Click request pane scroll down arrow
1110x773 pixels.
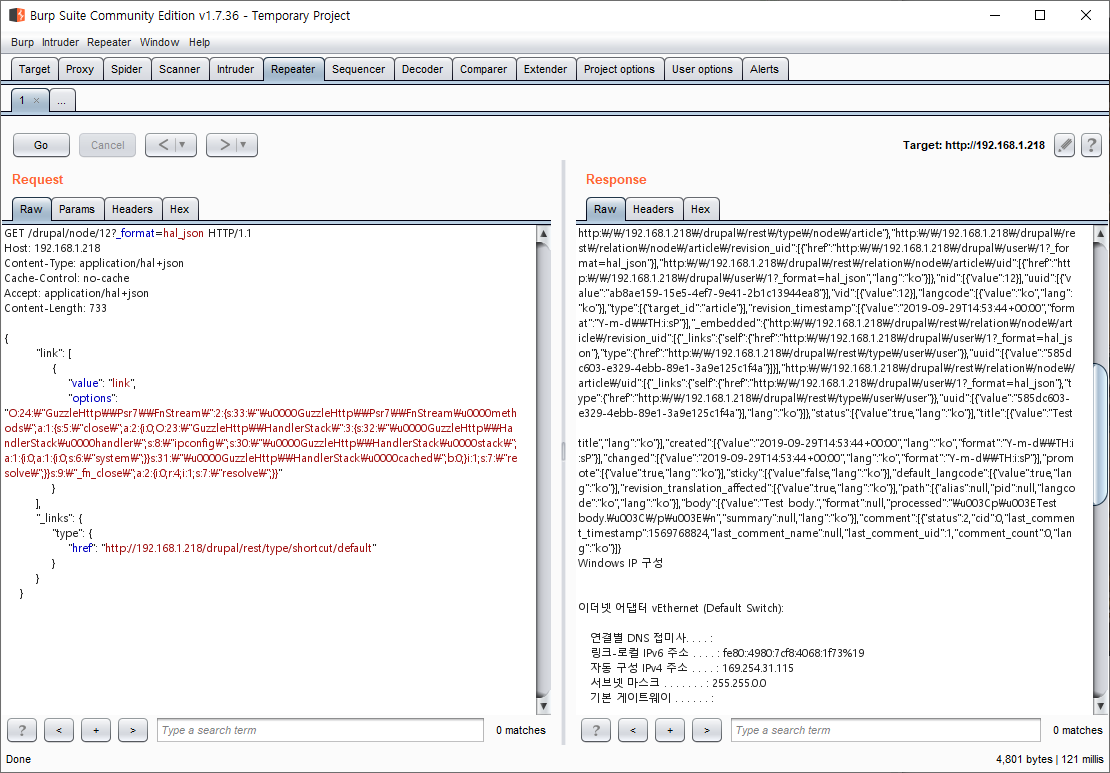(544, 706)
